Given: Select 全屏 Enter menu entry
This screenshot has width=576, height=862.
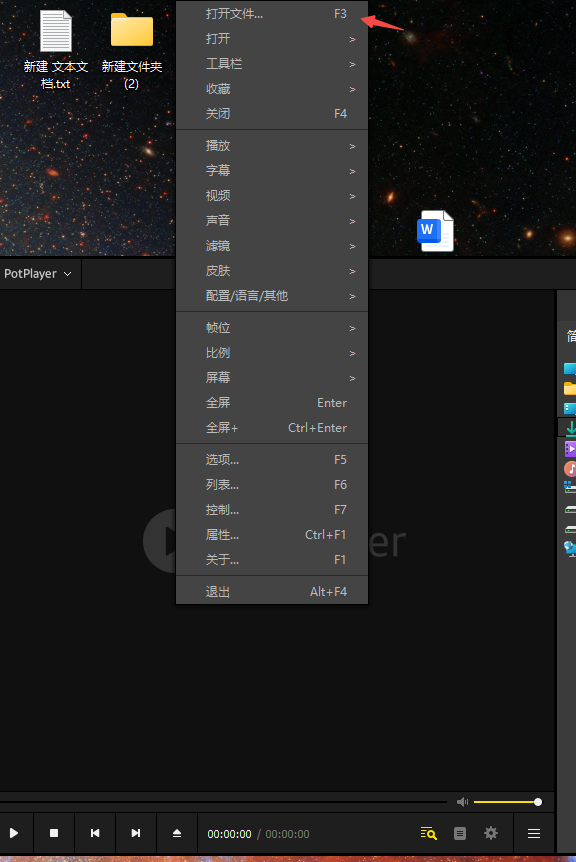Looking at the screenshot, I should 272,402.
